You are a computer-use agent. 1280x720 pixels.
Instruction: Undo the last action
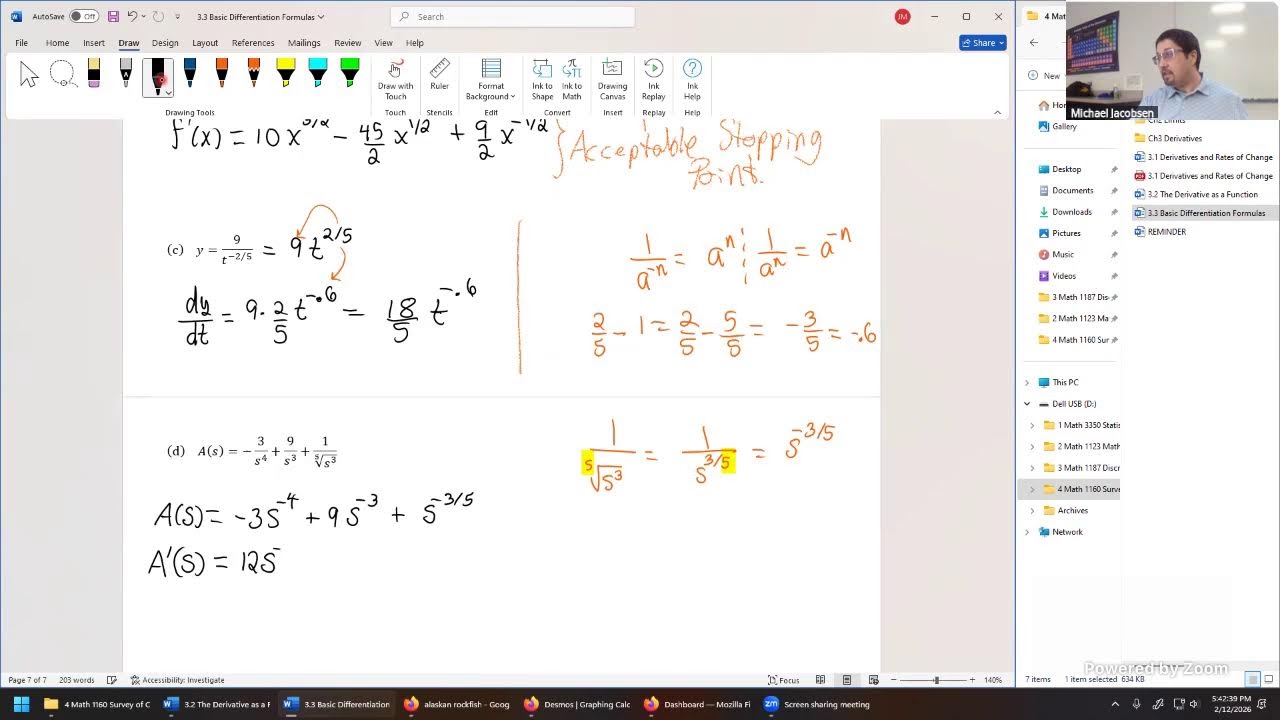point(132,16)
